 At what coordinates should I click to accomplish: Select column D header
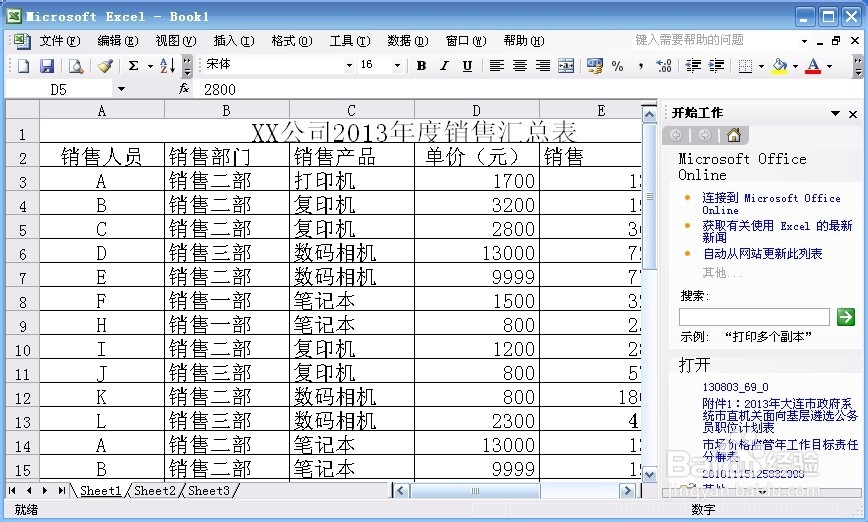pyautogui.click(x=477, y=111)
